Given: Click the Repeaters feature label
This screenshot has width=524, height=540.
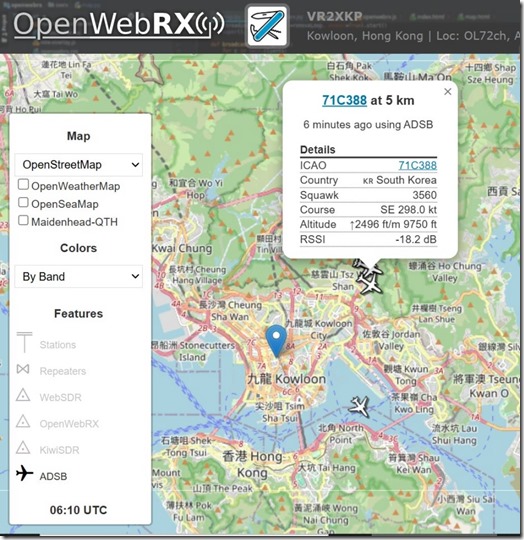Looking at the screenshot, I should pyautogui.click(x=63, y=371).
